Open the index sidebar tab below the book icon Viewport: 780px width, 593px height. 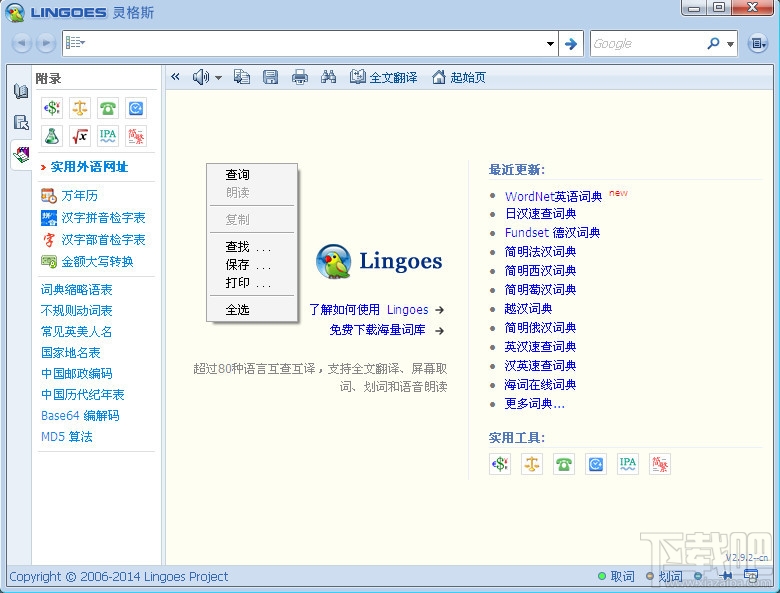[21, 122]
